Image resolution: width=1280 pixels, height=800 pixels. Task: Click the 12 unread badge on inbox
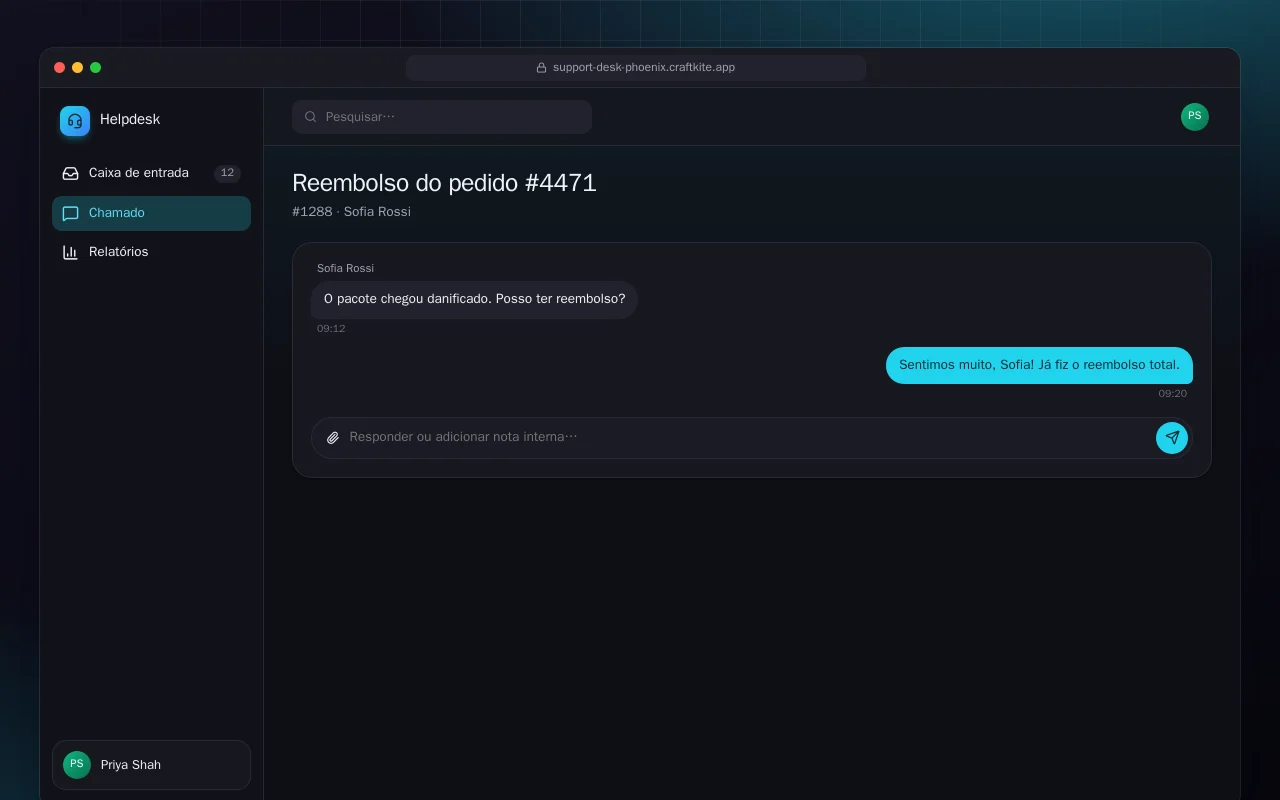click(x=227, y=173)
